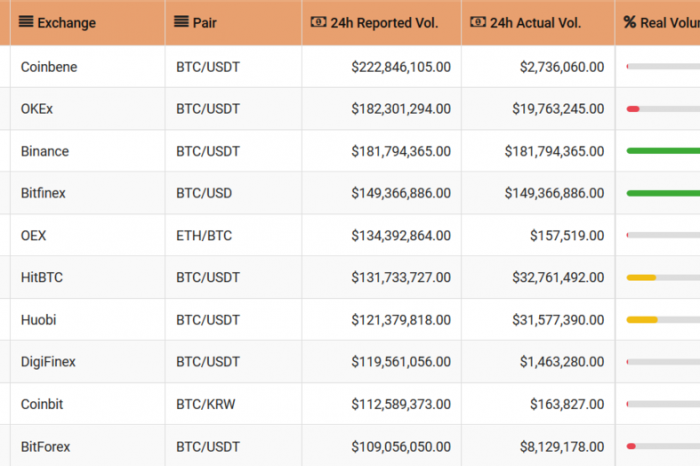Click the Coinbit real volume bar
Viewport: 700px width, 466px height.
click(x=663, y=404)
